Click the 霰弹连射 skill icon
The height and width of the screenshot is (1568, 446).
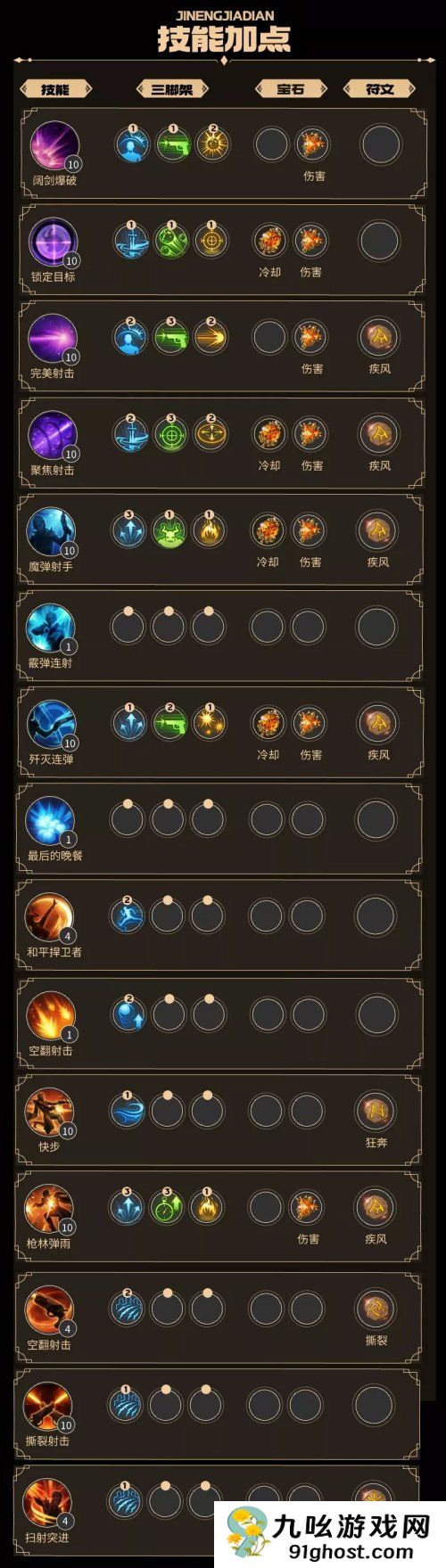(51, 628)
